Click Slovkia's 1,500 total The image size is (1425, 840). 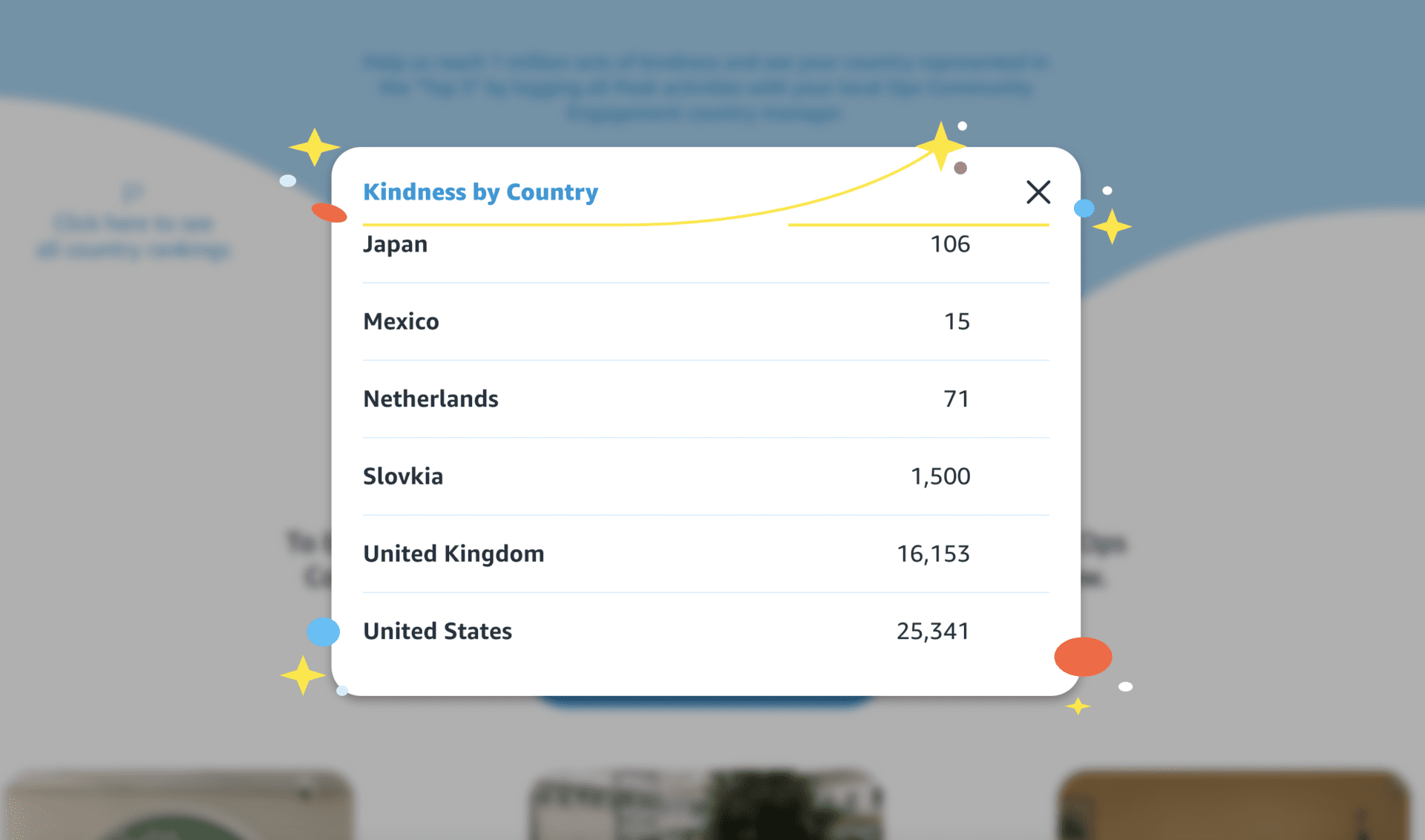pyautogui.click(x=940, y=476)
